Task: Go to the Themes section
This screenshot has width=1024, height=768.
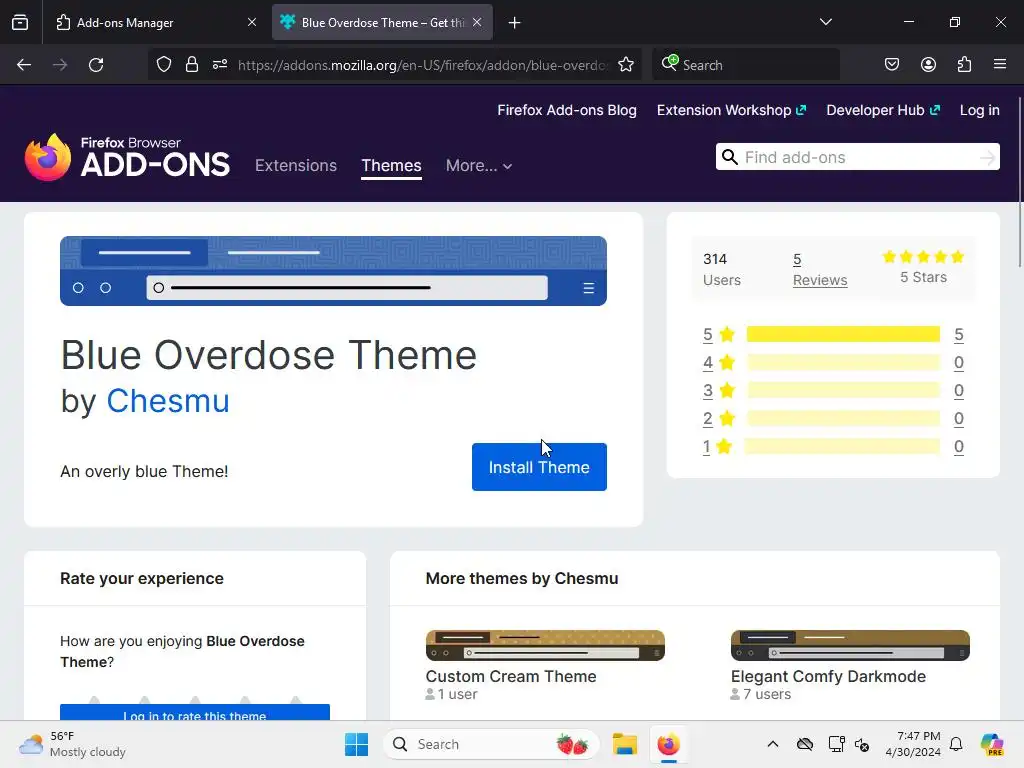Action: [x=391, y=165]
